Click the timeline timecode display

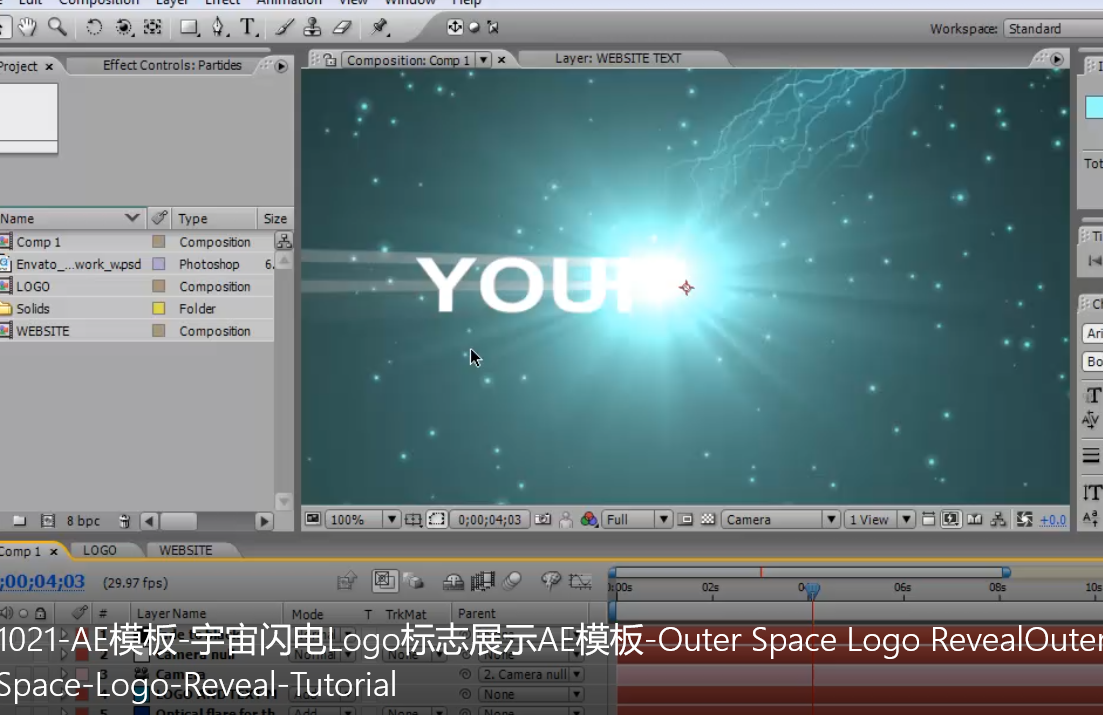(x=42, y=582)
